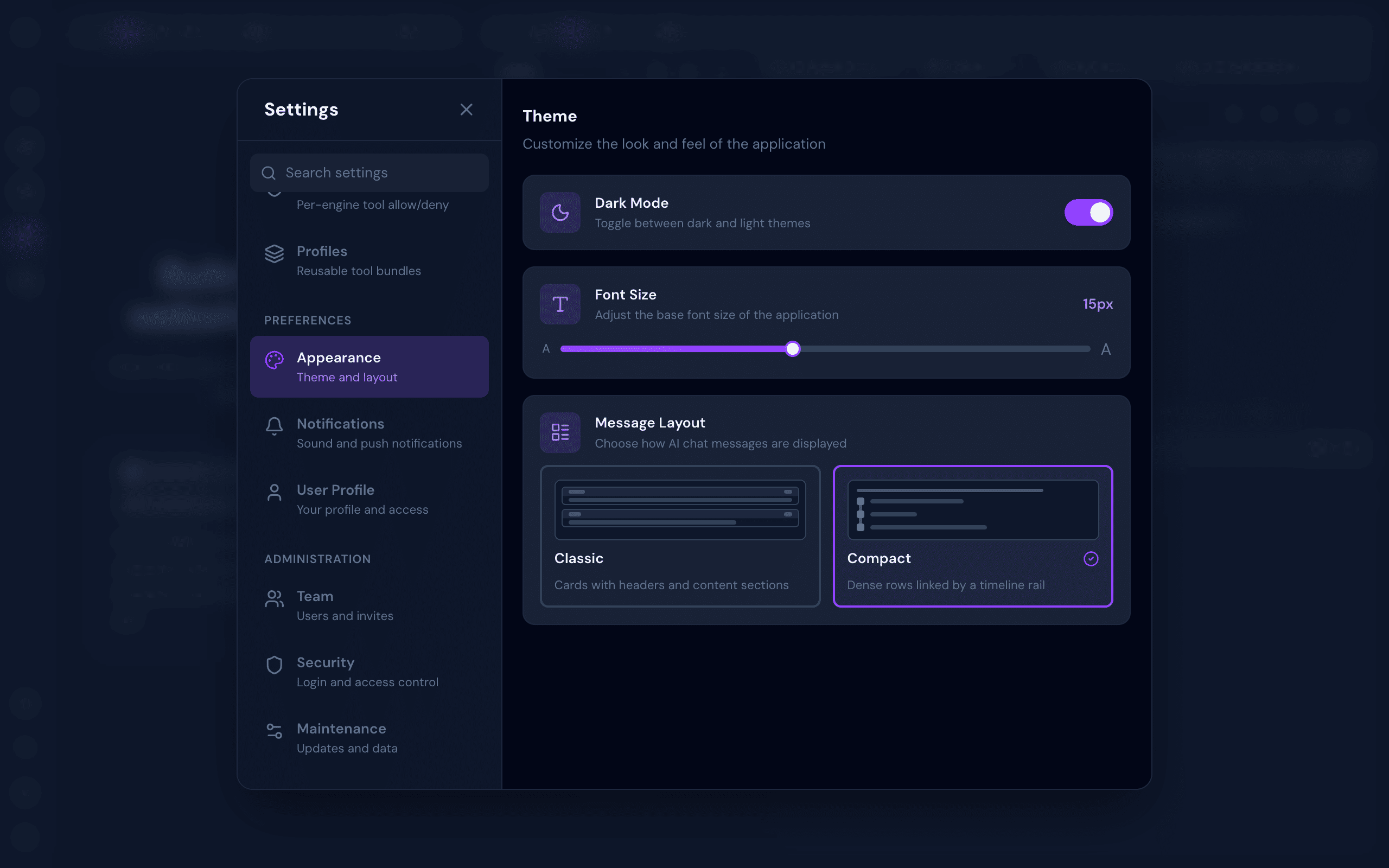Close the Settings dialog with X
Image resolution: width=1389 pixels, height=868 pixels.
[466, 110]
